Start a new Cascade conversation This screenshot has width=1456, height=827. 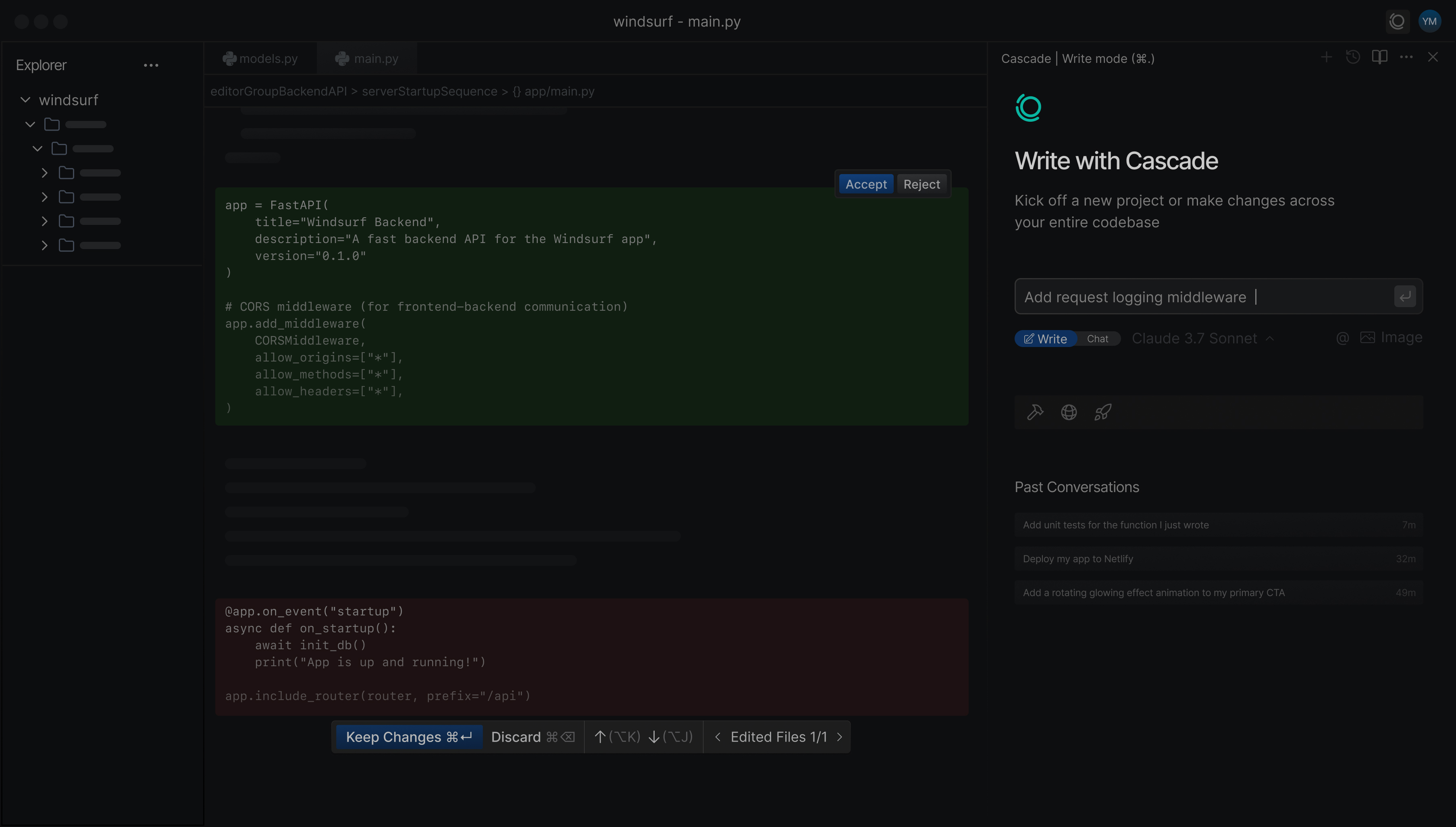click(1326, 57)
